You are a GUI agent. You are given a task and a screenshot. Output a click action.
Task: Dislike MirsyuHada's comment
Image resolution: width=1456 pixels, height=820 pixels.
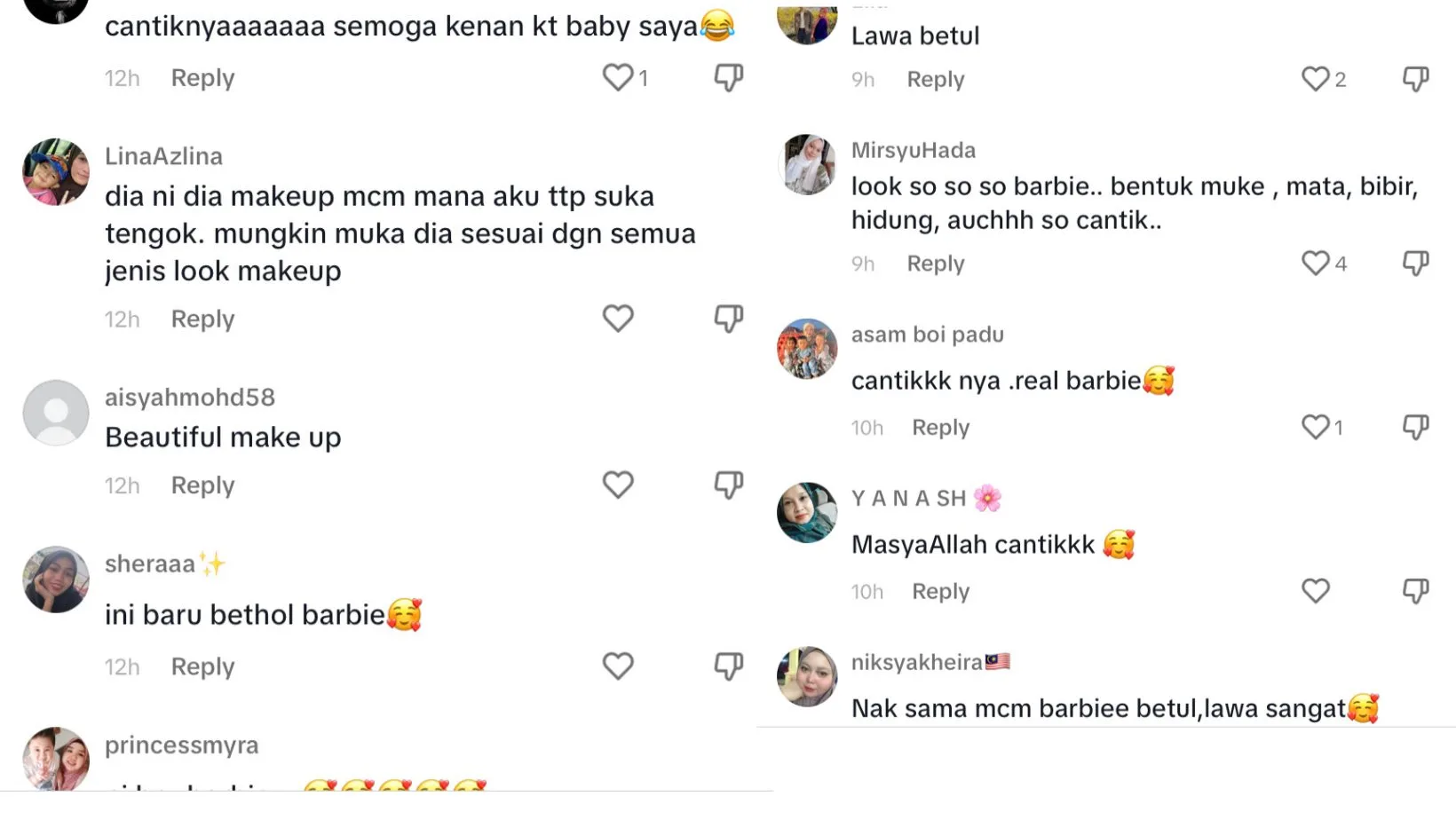[1415, 263]
